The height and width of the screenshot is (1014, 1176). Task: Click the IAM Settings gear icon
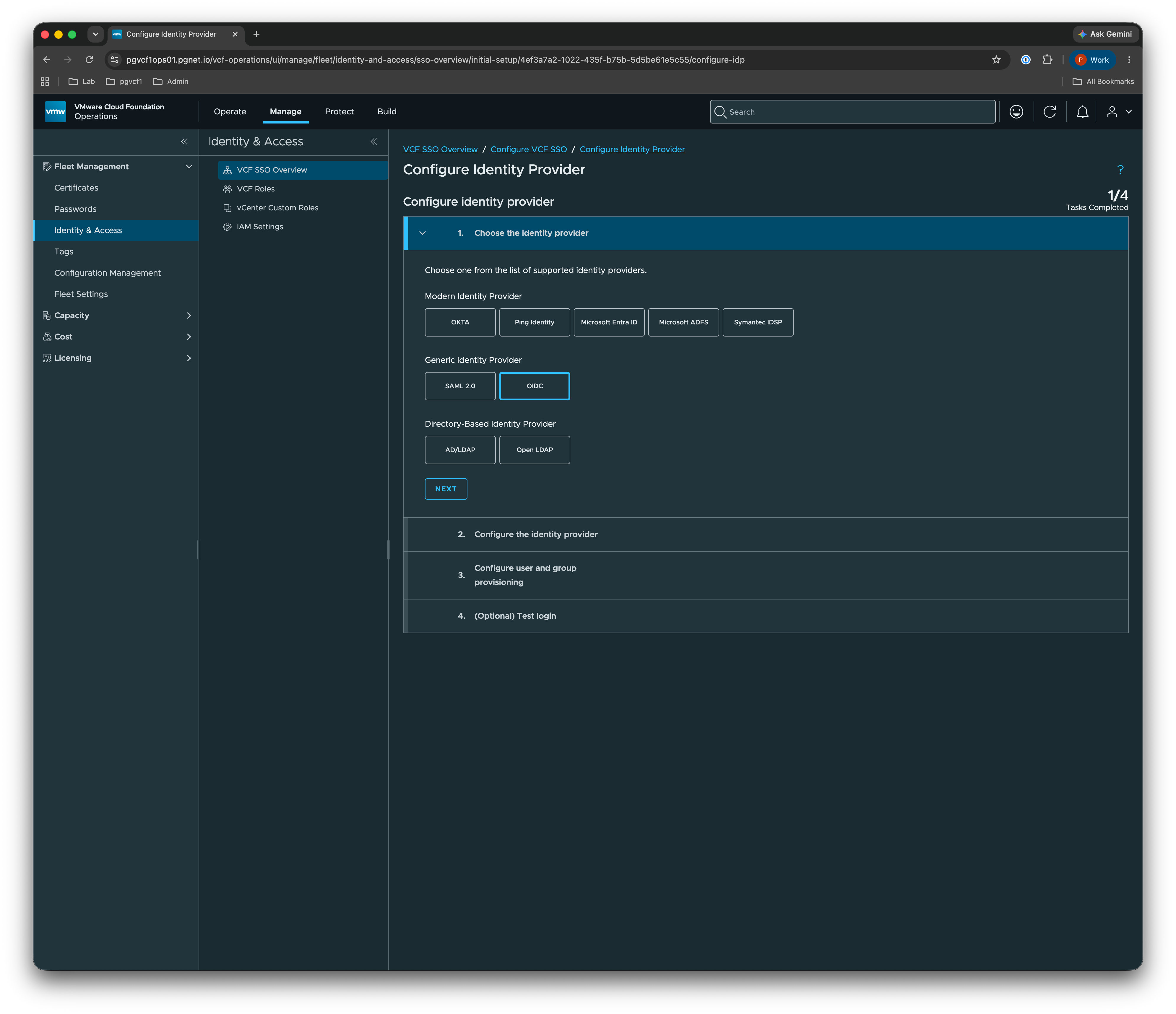point(228,226)
